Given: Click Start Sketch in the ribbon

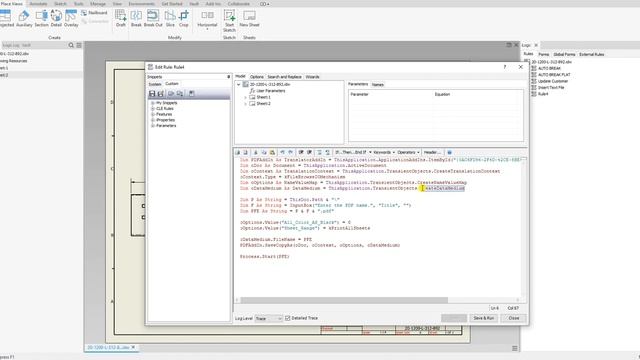Looking at the screenshot, I should click(x=229, y=21).
